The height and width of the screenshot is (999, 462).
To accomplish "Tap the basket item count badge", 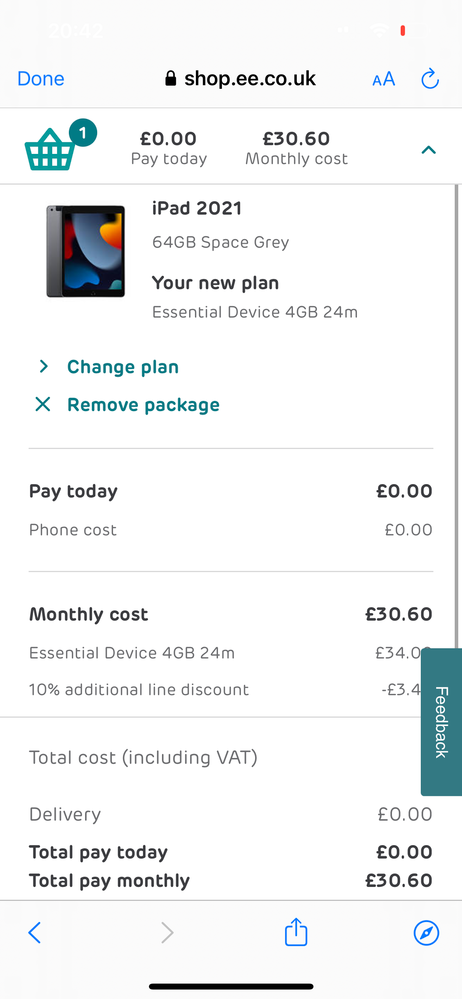I will coord(83,133).
